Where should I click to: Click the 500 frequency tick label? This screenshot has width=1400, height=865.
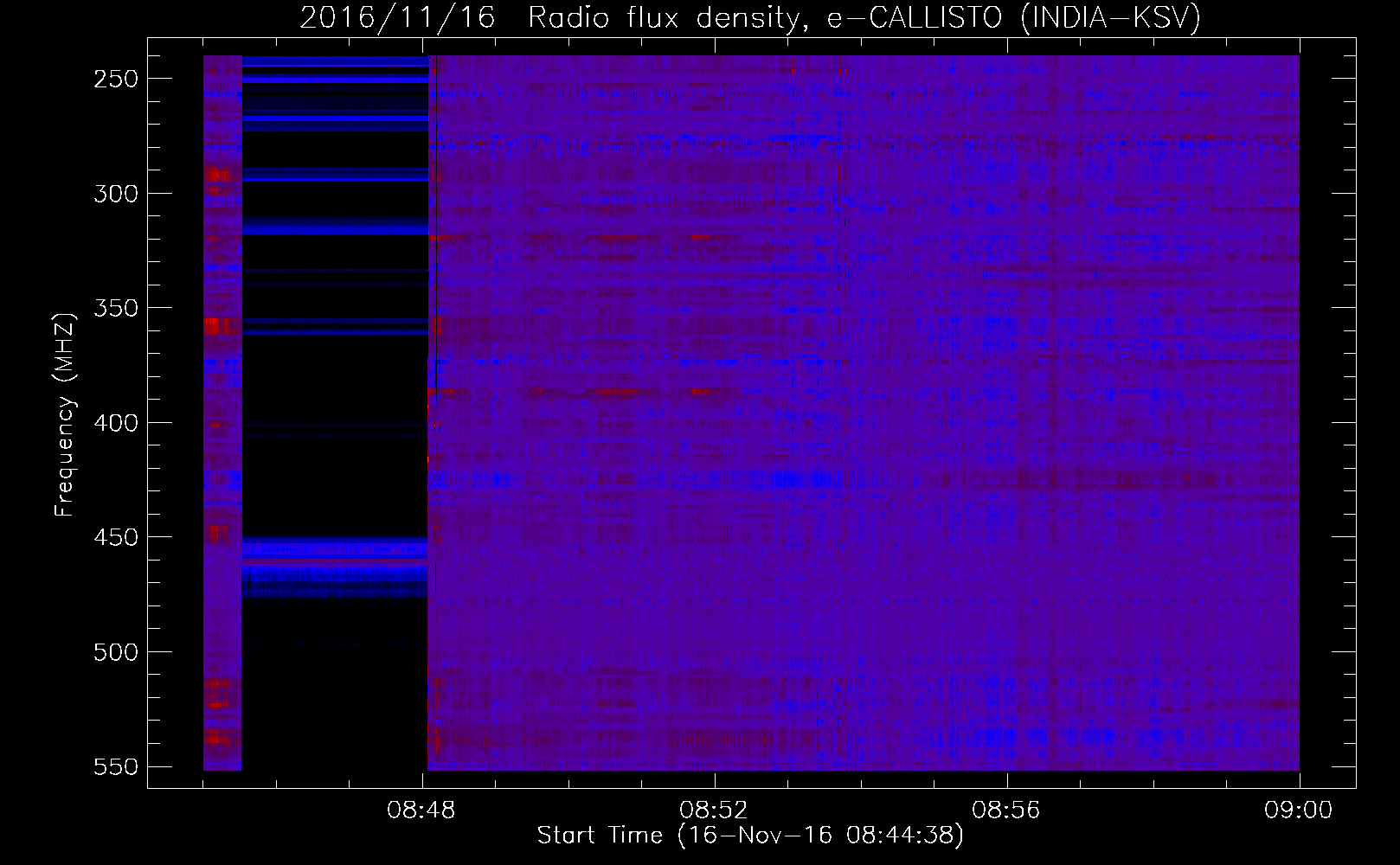116,652
